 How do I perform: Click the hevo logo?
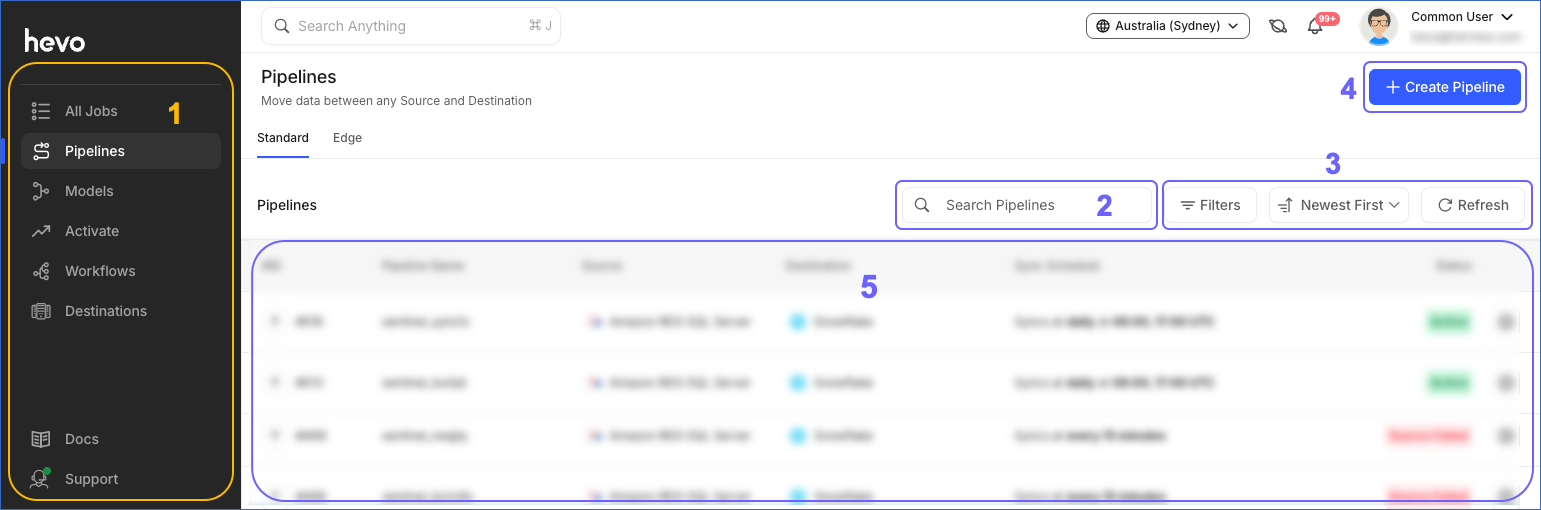point(55,41)
